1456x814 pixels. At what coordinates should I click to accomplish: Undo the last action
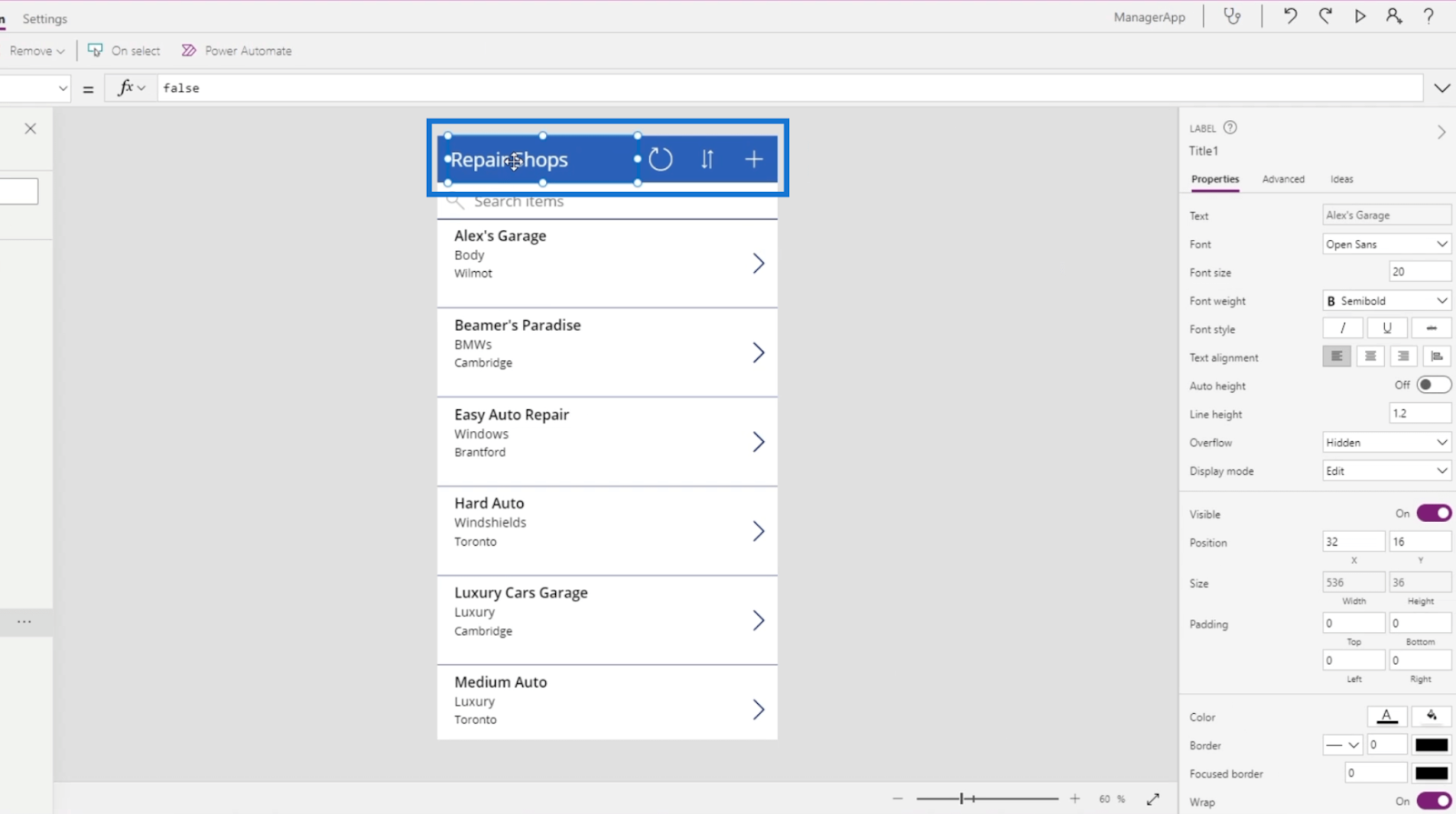pyautogui.click(x=1290, y=16)
